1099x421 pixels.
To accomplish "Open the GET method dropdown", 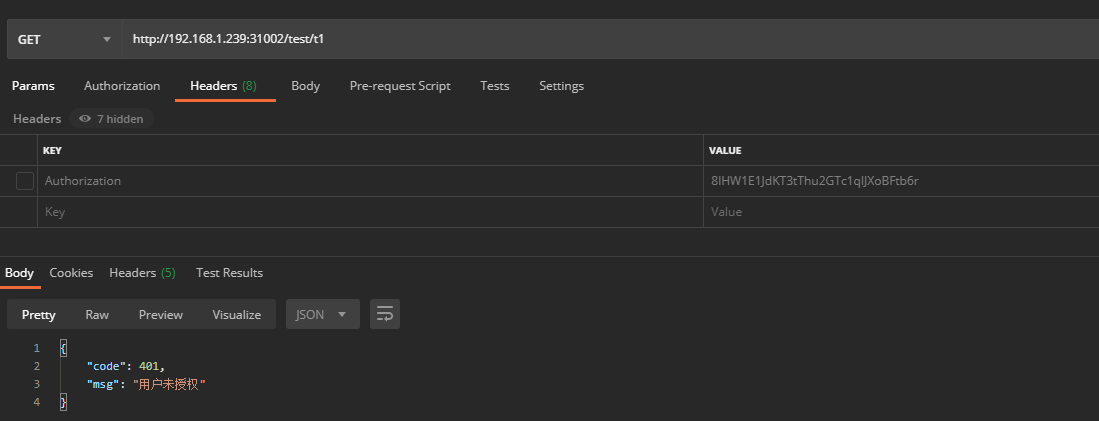I will [63, 40].
